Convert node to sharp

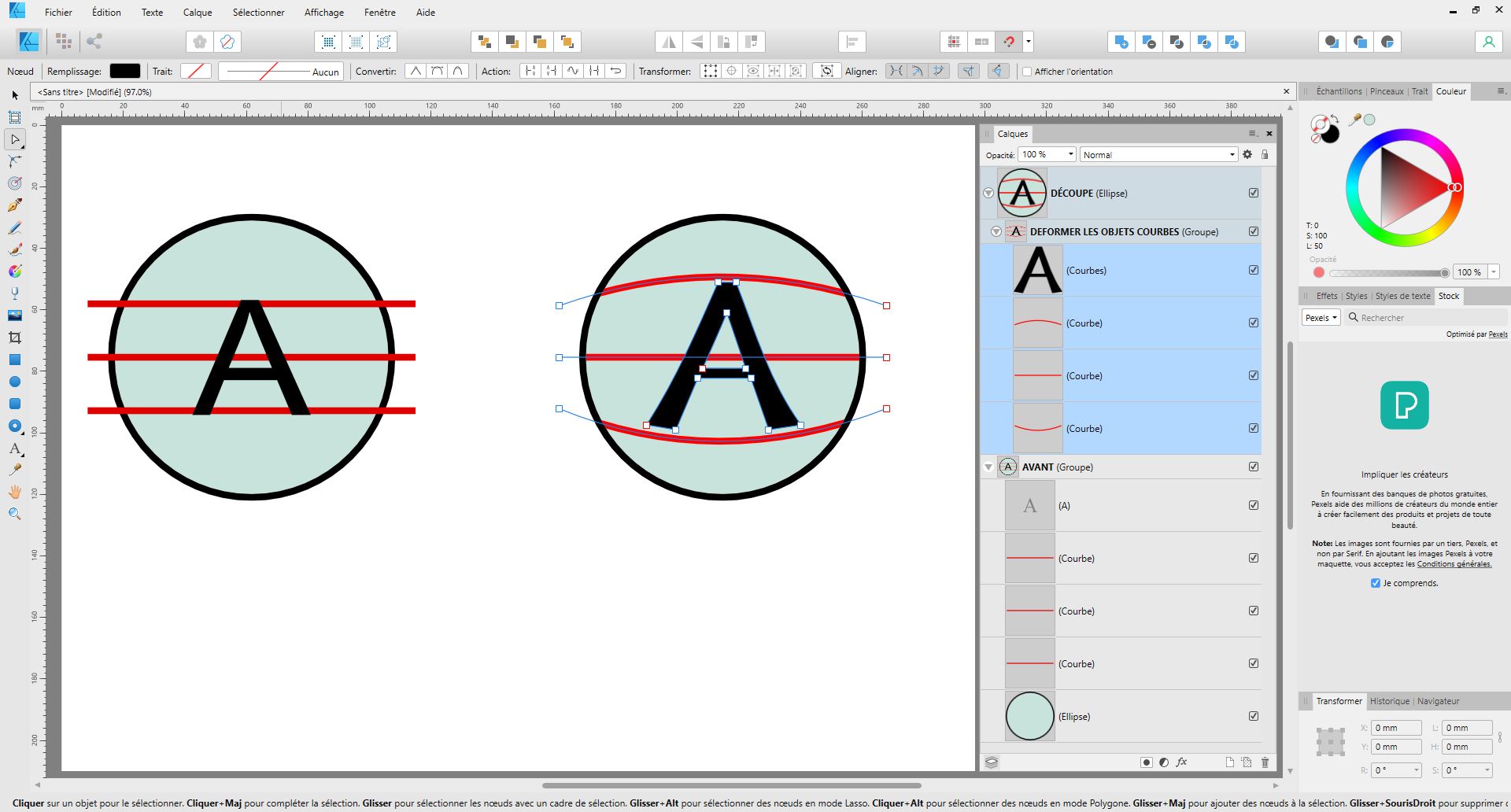pos(416,71)
